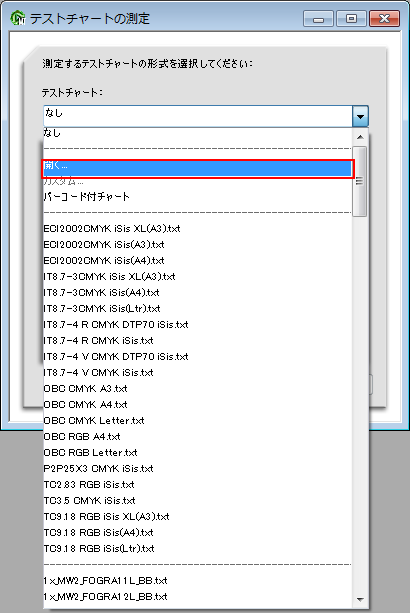
Task: Select IT8.7-4 V CMYK iSis.txt
Action: click(x=197, y=373)
